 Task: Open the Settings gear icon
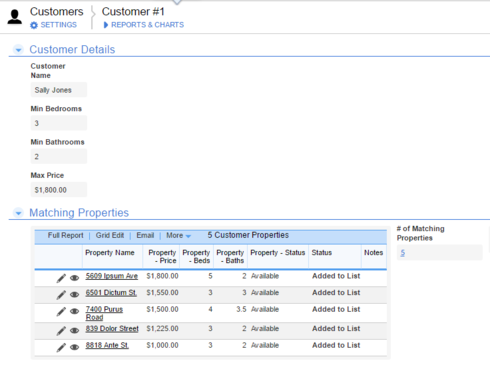click(x=34, y=25)
